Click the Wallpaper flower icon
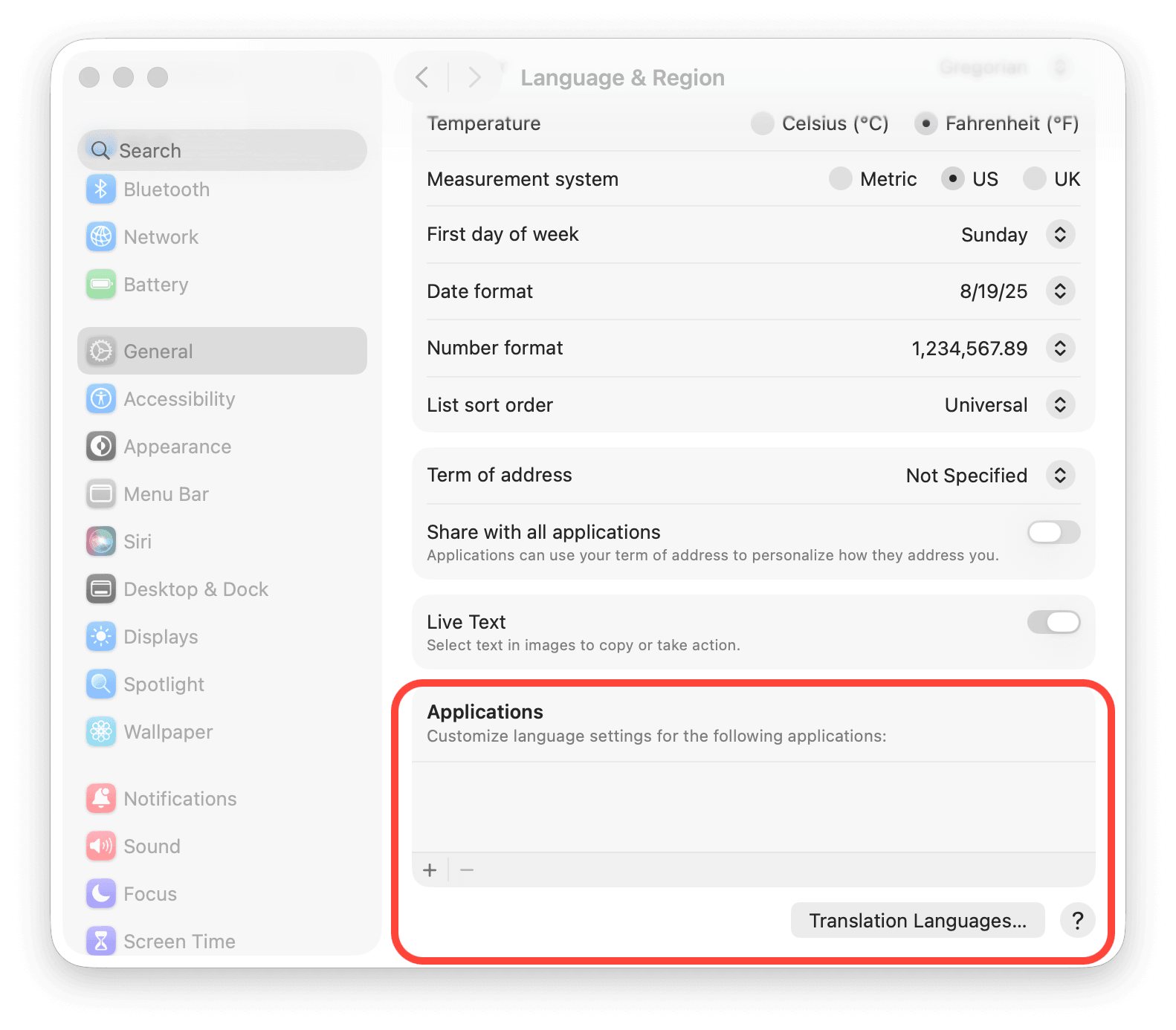Image resolution: width=1176 pixels, height=1030 pixels. click(101, 732)
